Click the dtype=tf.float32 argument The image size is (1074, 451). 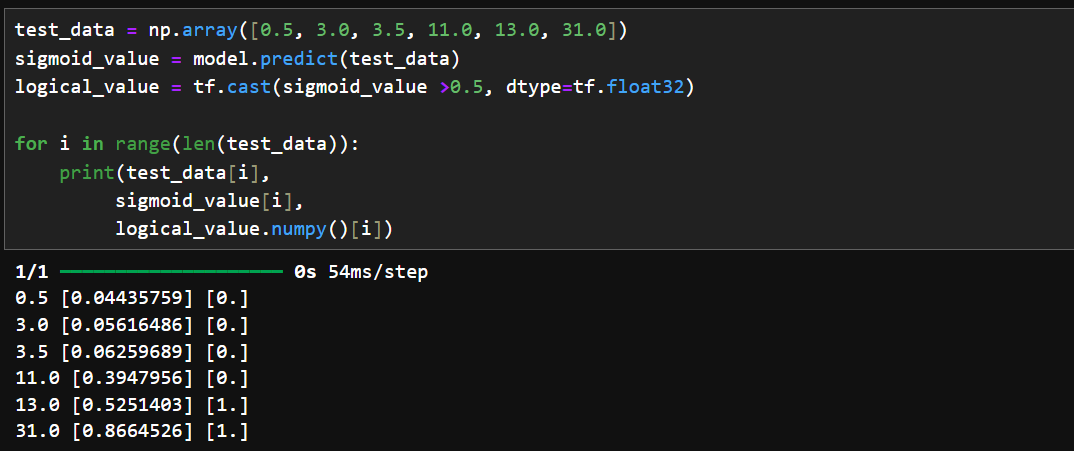point(594,88)
